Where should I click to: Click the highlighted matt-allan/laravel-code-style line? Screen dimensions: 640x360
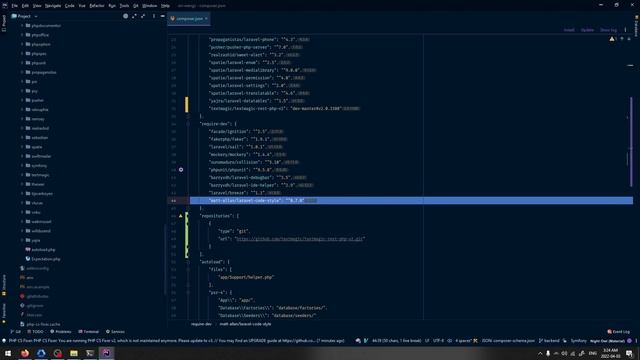pos(411,200)
